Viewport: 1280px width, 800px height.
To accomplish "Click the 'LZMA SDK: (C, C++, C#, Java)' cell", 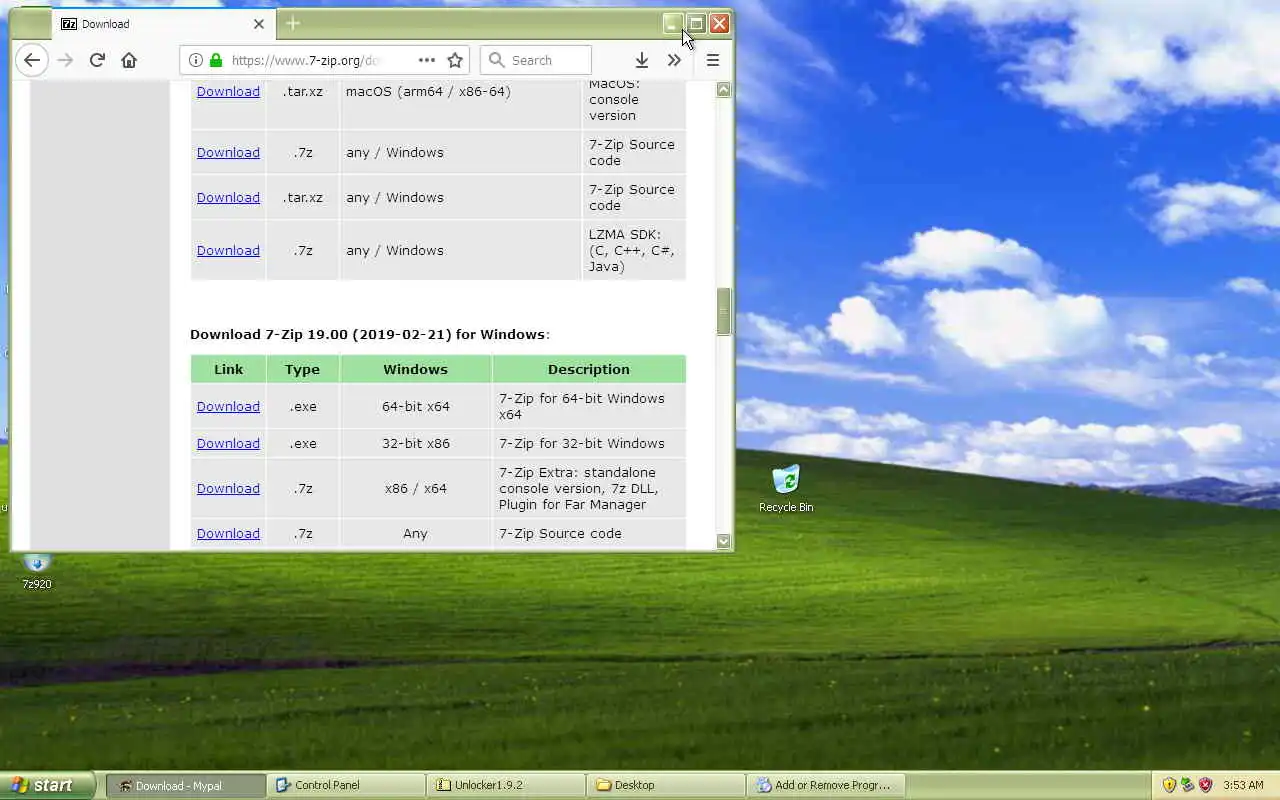I will pos(632,250).
